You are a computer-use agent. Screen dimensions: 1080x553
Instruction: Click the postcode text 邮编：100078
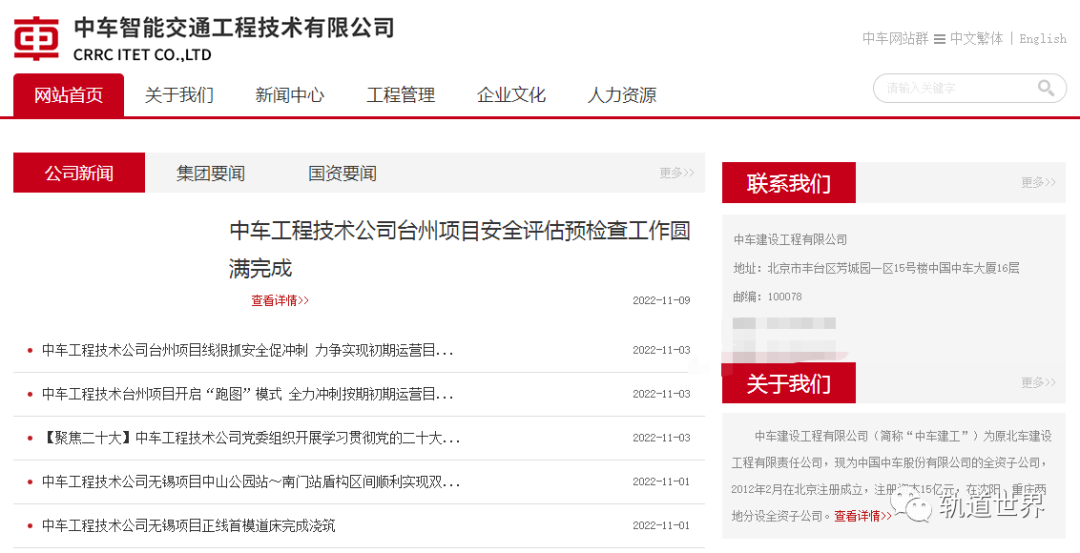767,297
